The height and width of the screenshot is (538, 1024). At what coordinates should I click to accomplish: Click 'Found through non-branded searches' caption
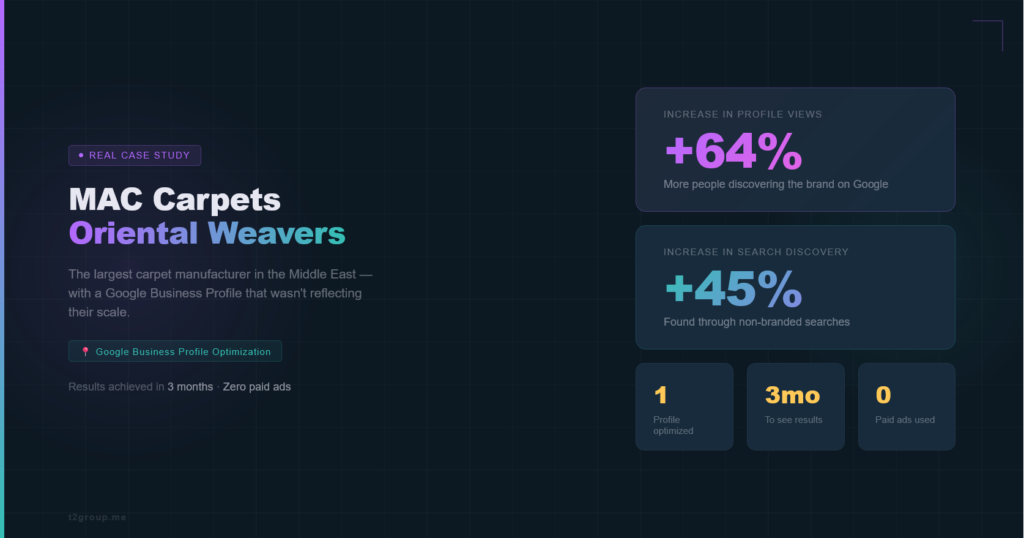(x=756, y=322)
